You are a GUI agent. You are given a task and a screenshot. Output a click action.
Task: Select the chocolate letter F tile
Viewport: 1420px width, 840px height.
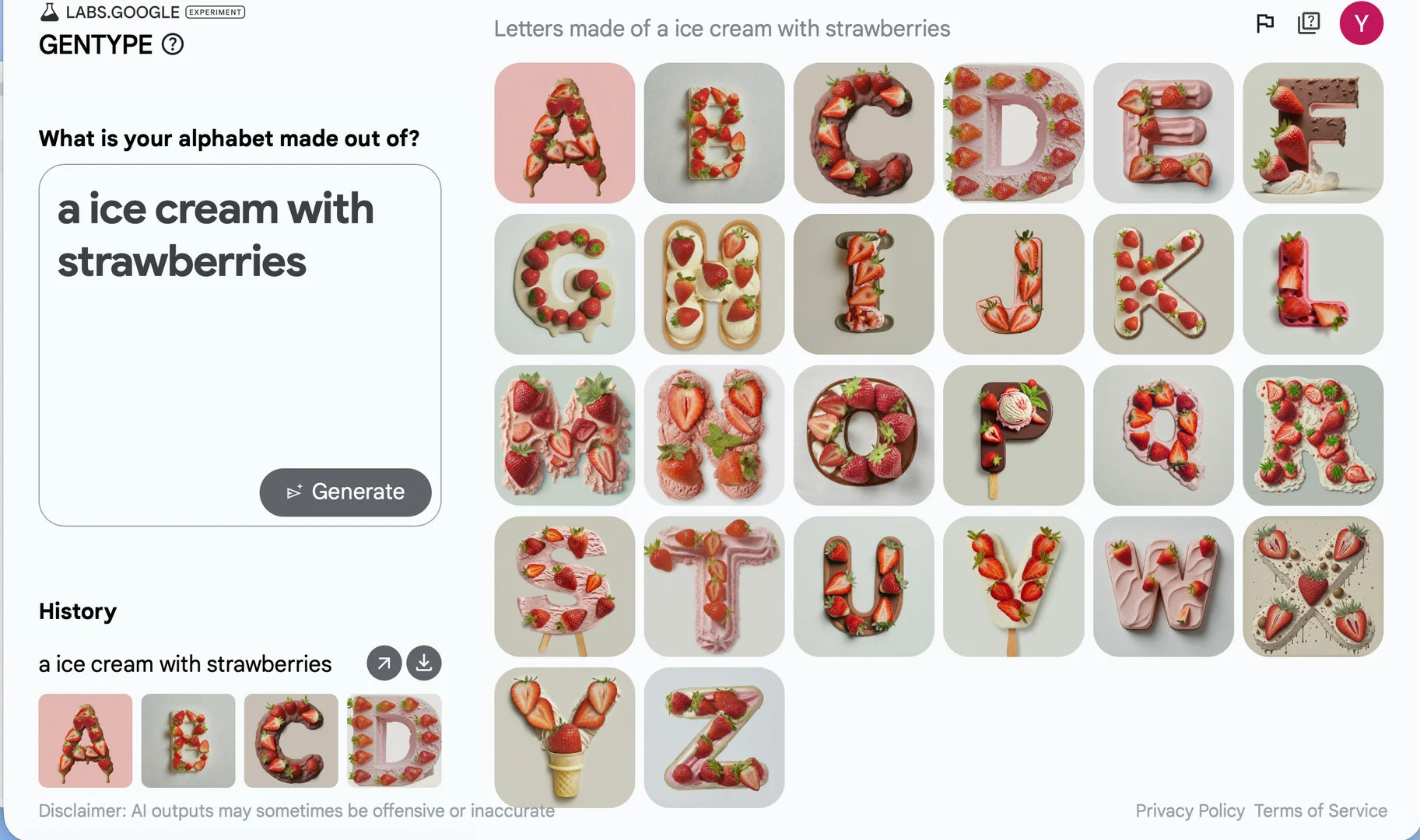[1313, 133]
